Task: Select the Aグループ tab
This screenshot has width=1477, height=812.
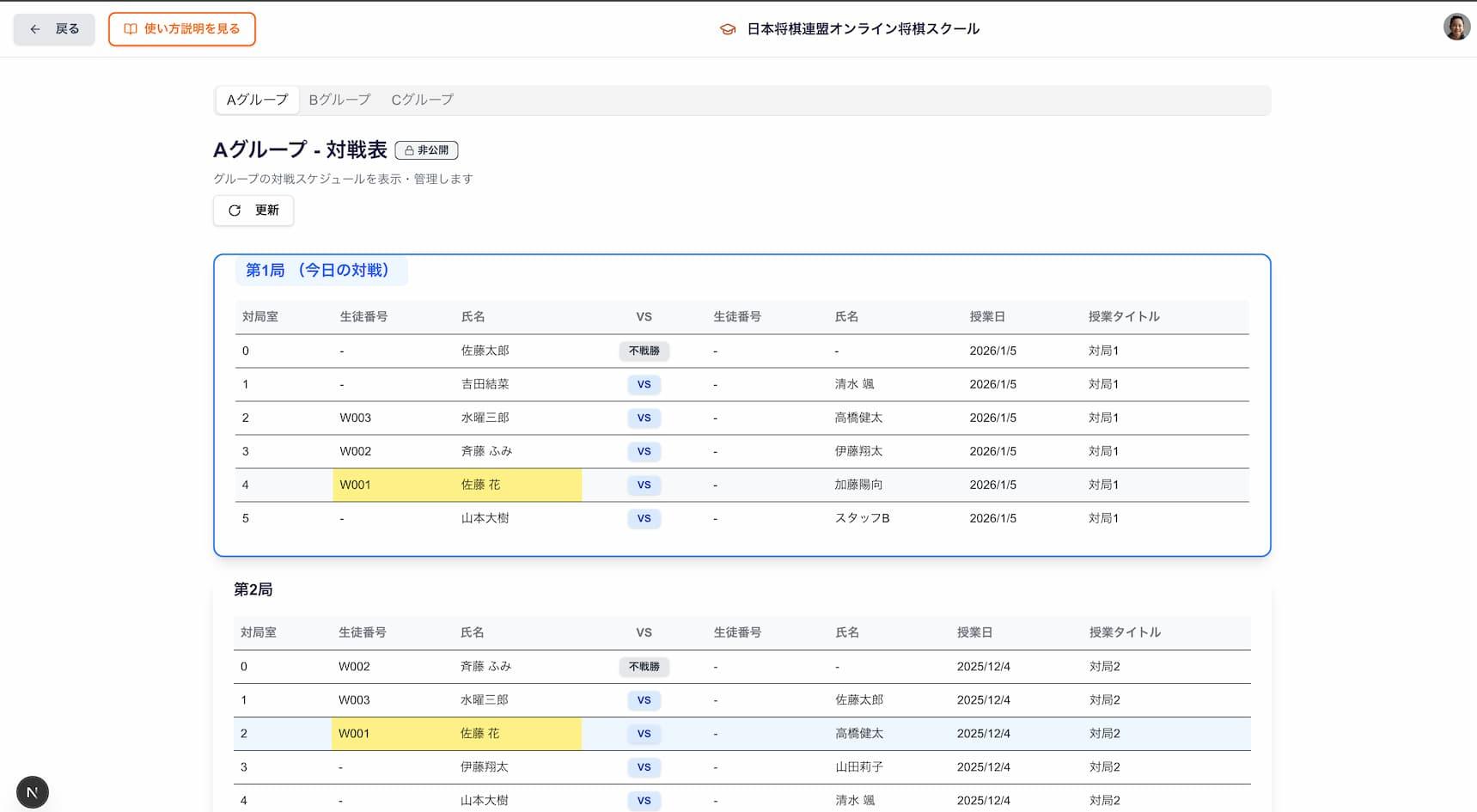Action: coord(256,100)
